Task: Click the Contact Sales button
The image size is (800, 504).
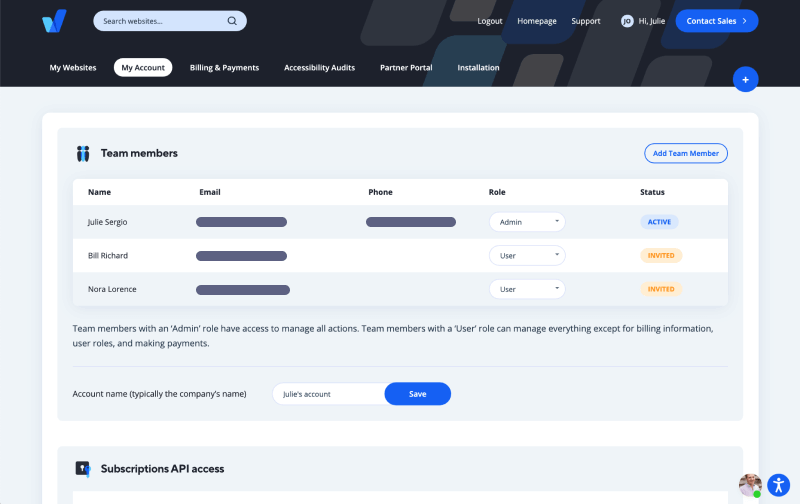Action: coord(716,21)
